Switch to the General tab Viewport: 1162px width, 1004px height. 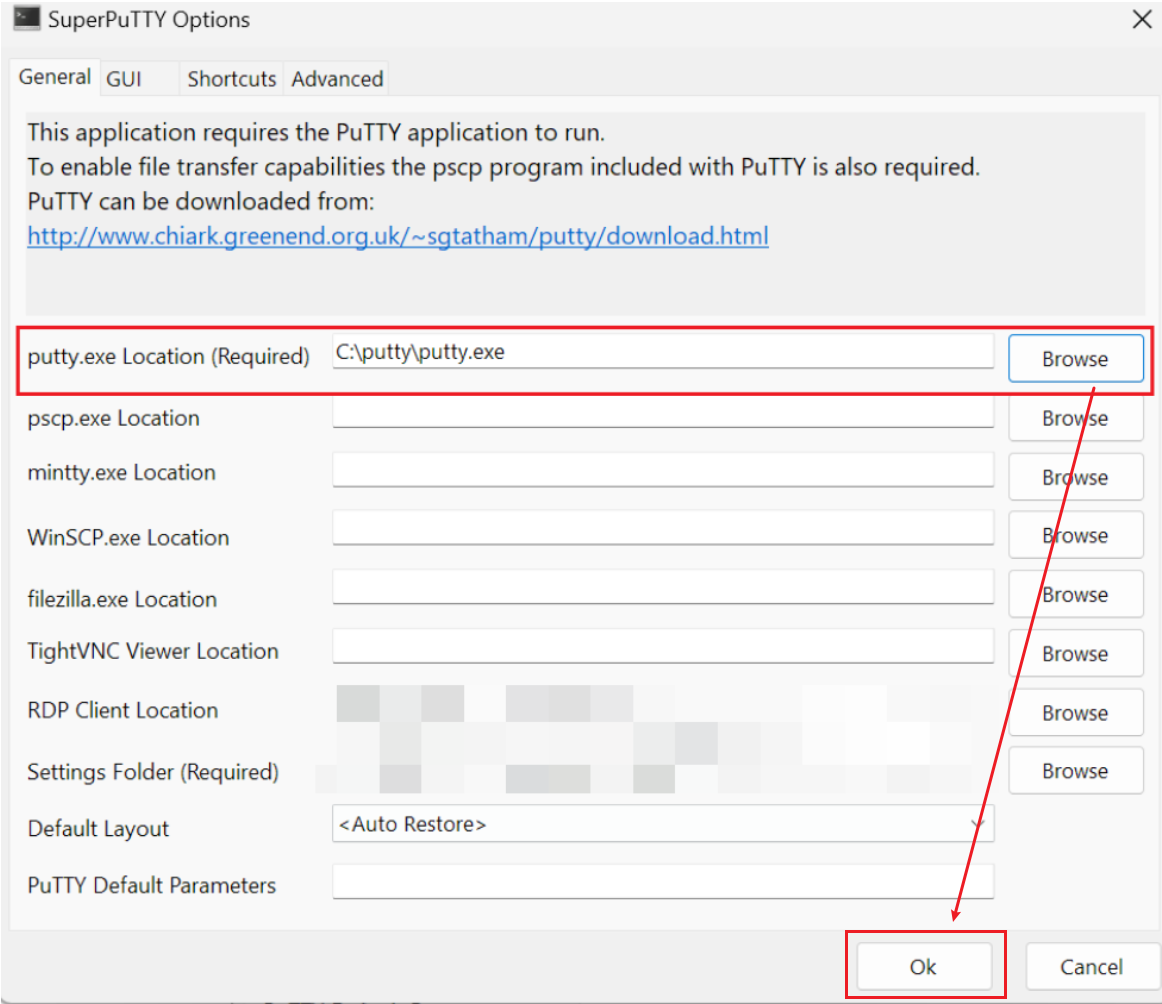pos(55,77)
